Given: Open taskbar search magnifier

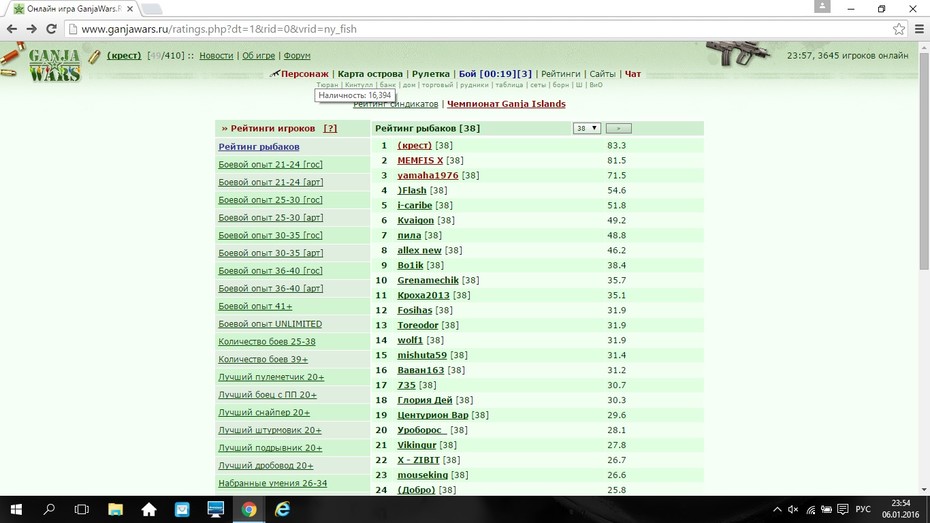Looking at the screenshot, I should (49, 509).
